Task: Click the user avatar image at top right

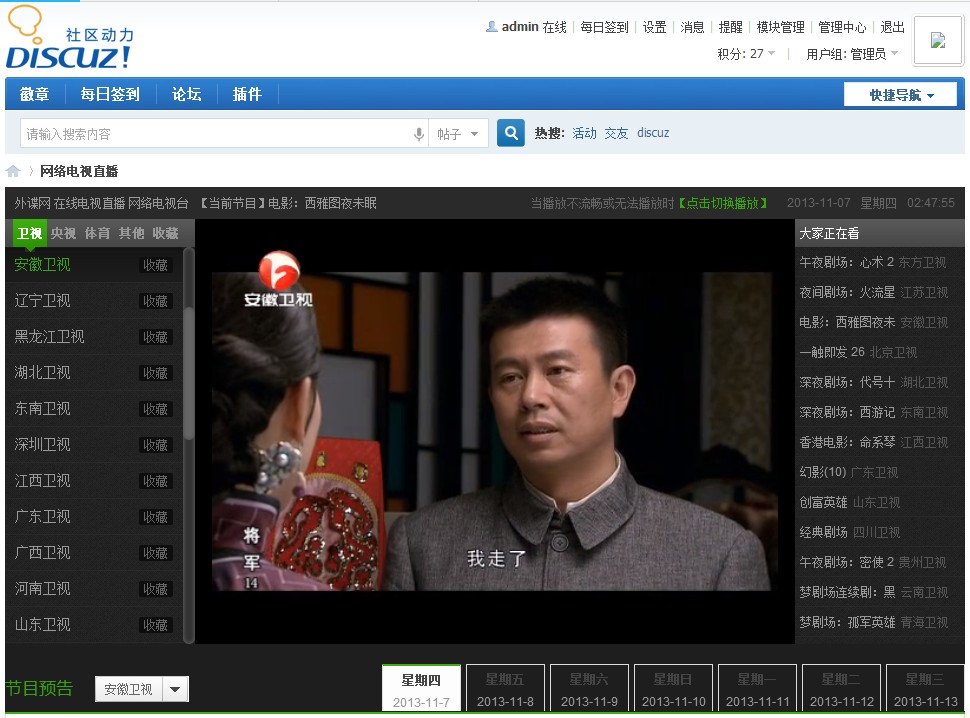Action: point(937,40)
